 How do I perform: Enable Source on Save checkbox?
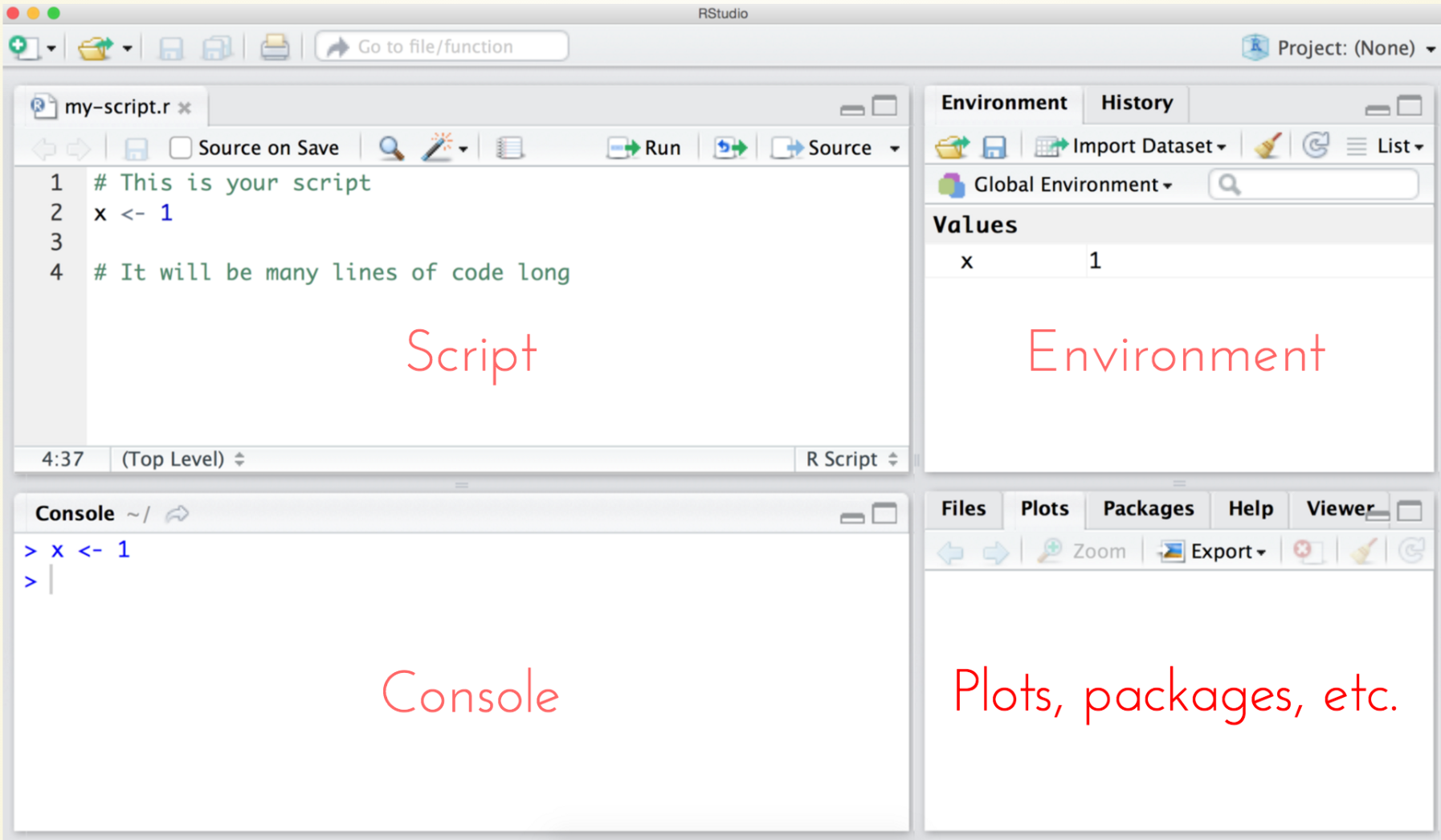(181, 148)
